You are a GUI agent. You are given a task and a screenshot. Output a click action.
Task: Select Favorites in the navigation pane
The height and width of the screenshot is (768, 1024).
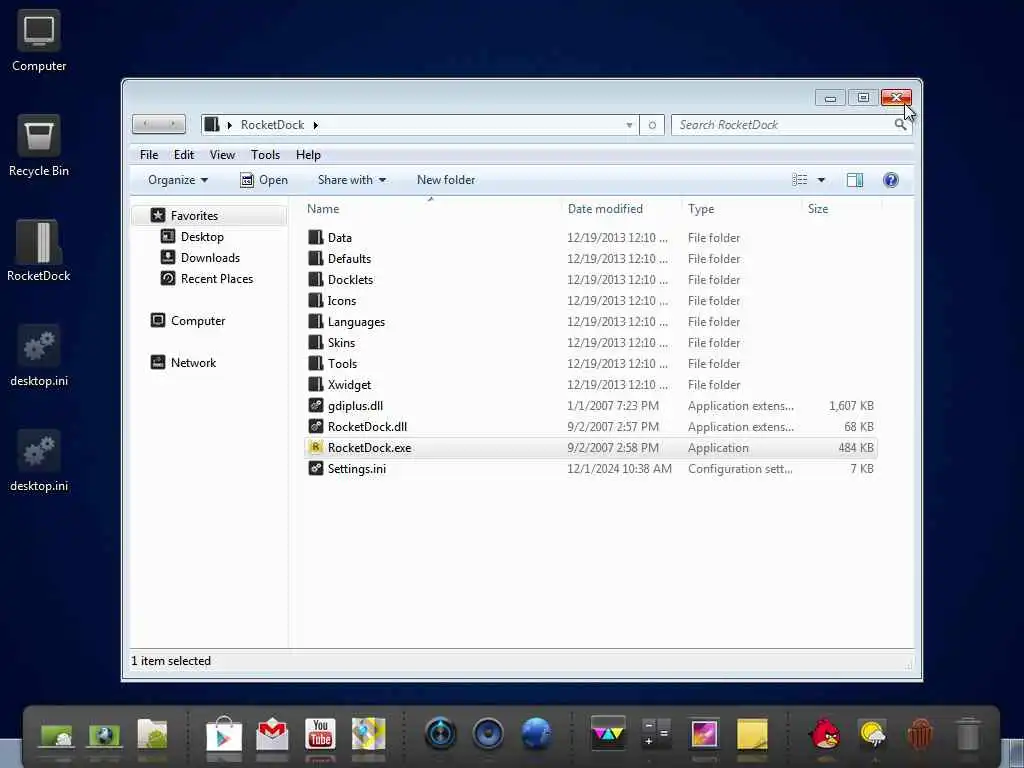click(209, 216)
